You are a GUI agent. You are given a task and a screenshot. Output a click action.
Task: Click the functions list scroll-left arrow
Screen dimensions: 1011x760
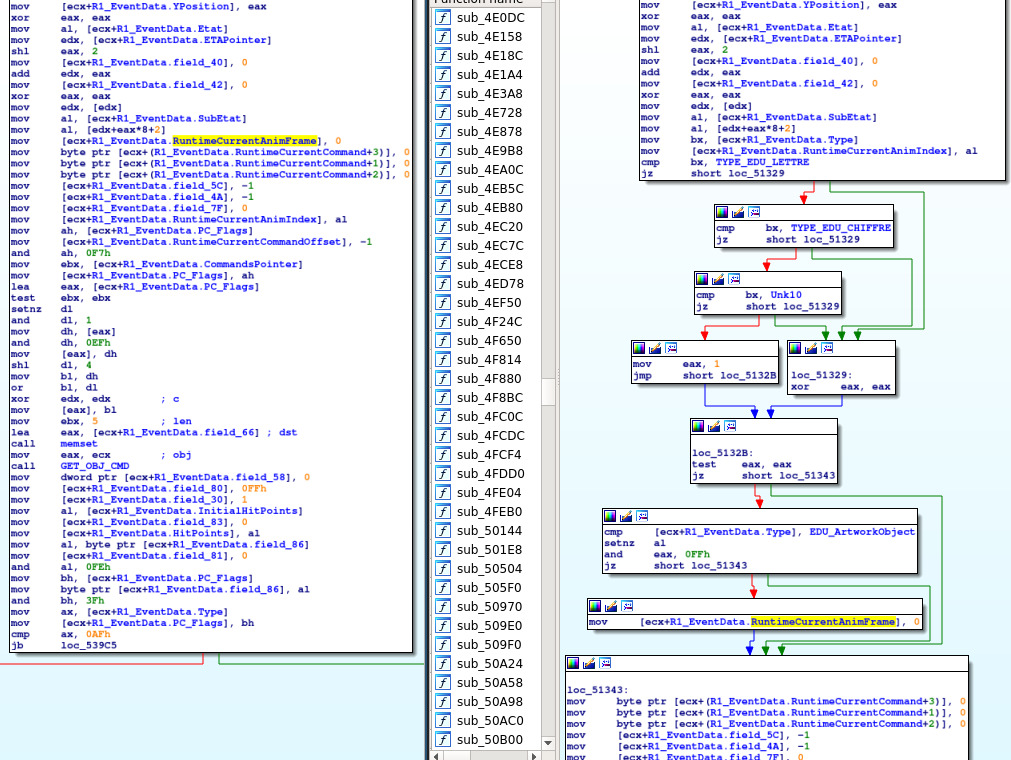[437, 755]
